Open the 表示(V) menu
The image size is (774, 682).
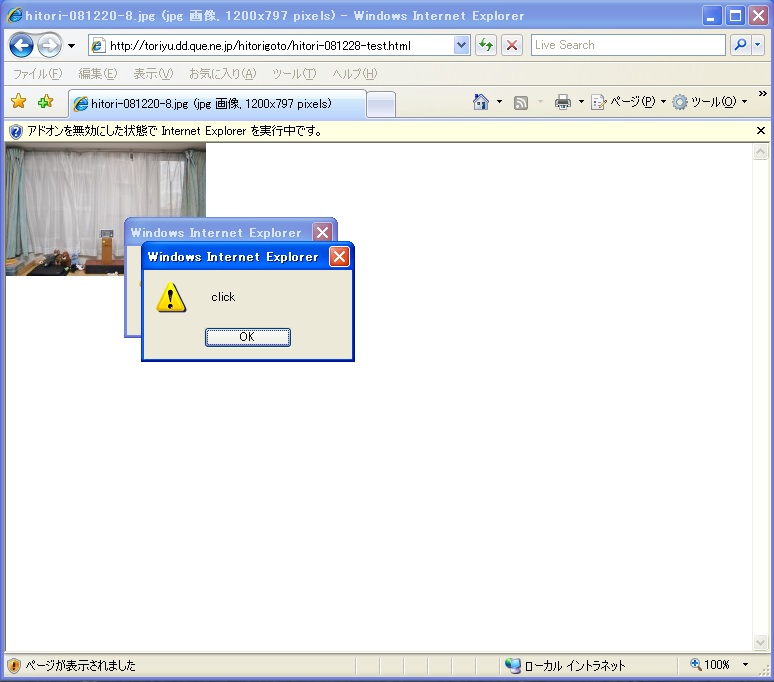[x=153, y=74]
